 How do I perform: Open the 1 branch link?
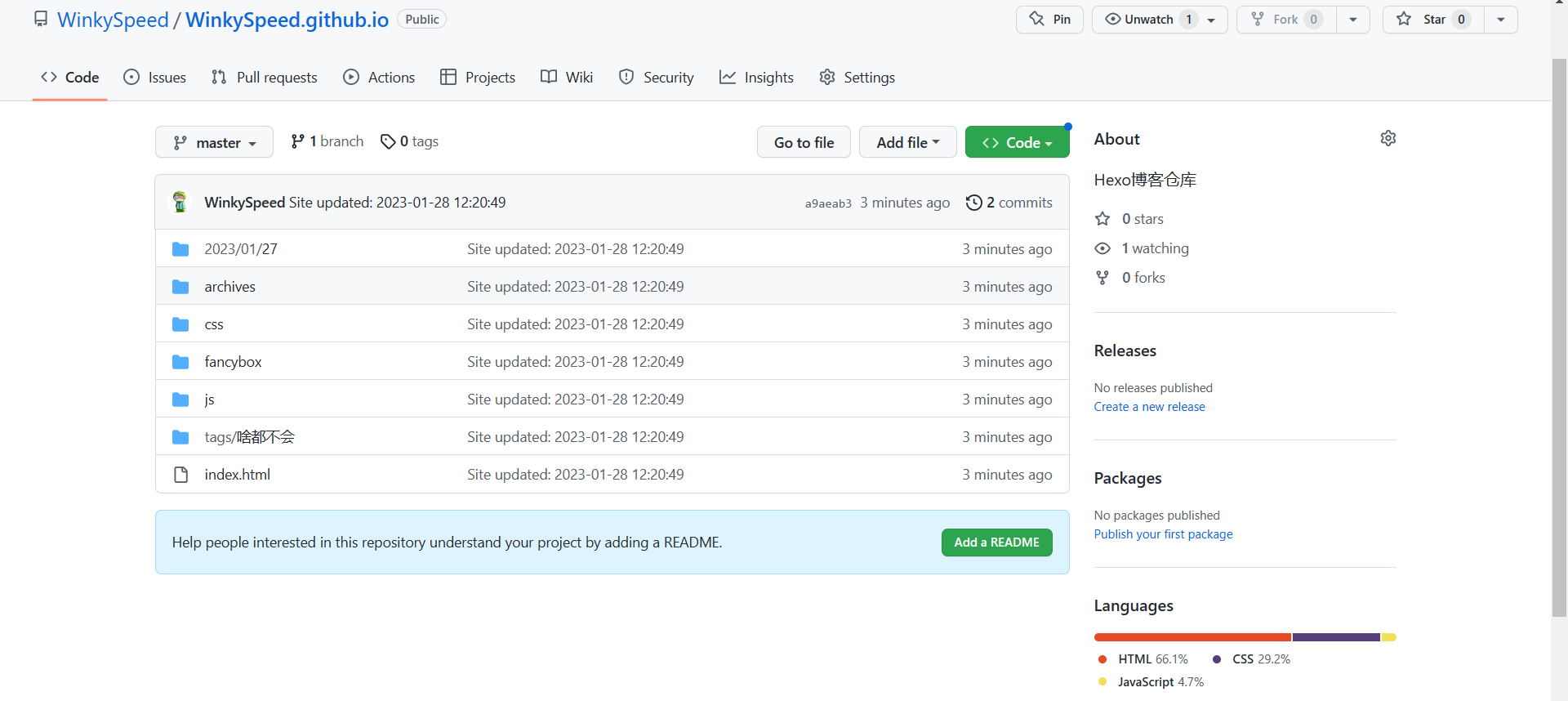click(x=327, y=141)
